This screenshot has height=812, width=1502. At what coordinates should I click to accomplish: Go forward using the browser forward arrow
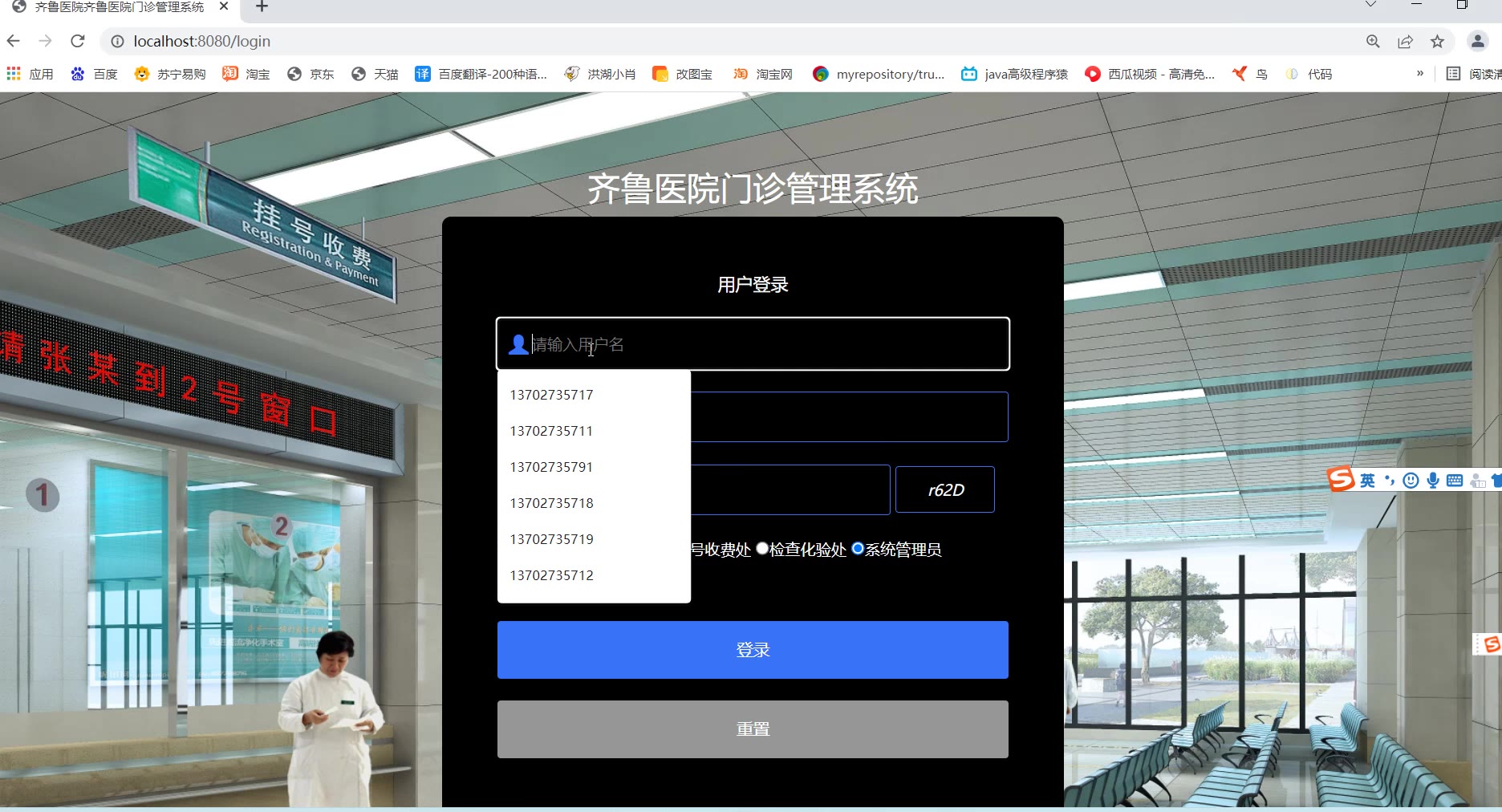point(46,41)
